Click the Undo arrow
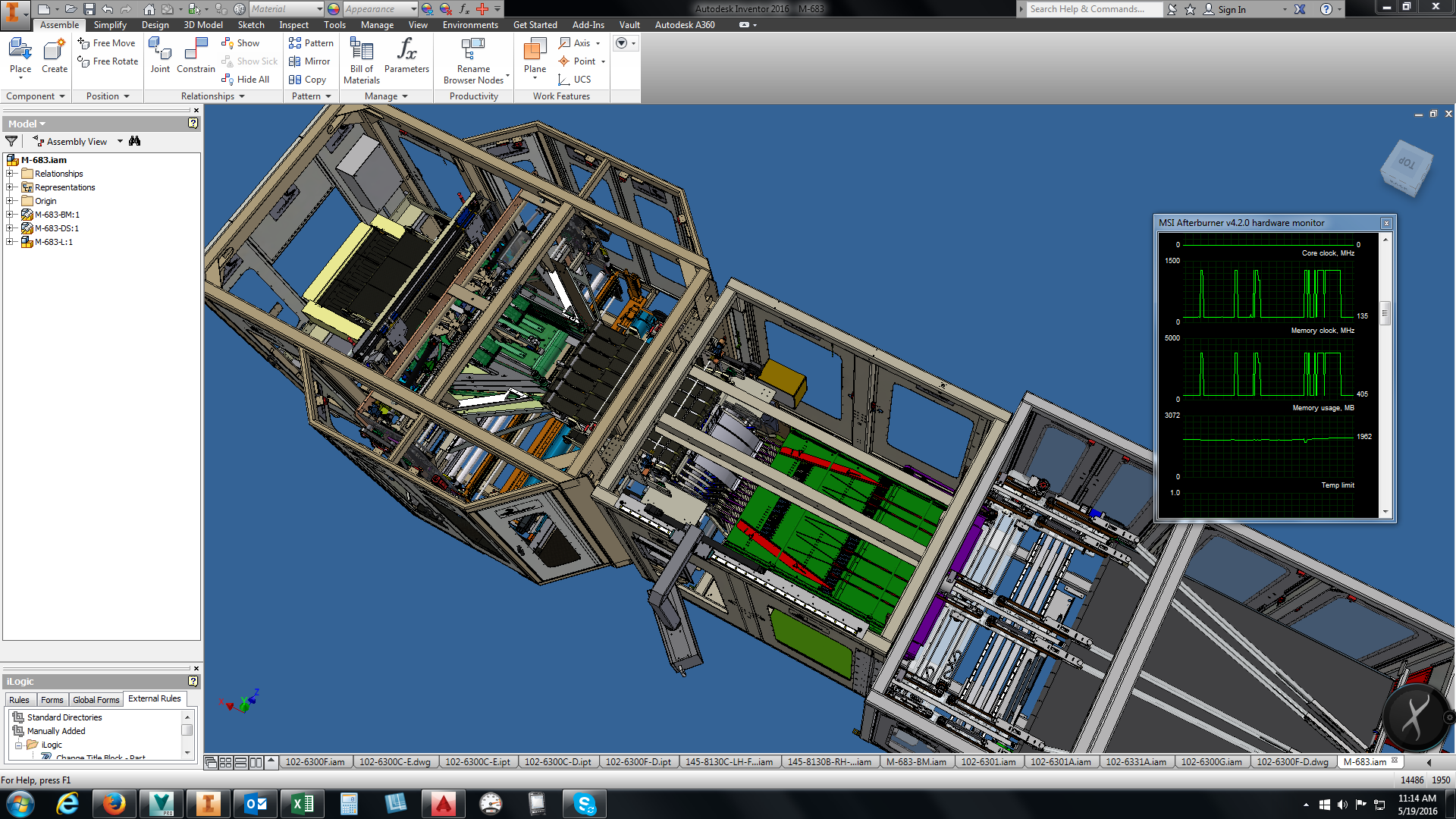 [108, 9]
